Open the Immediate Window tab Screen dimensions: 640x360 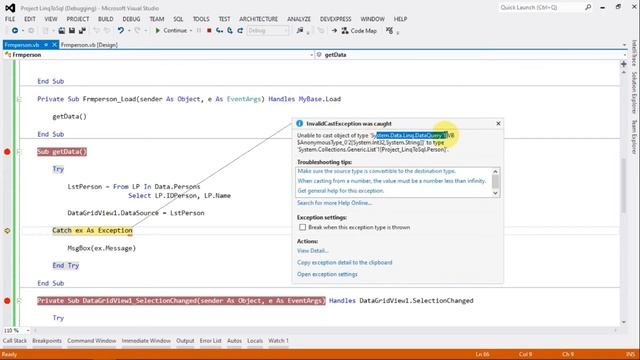click(146, 341)
